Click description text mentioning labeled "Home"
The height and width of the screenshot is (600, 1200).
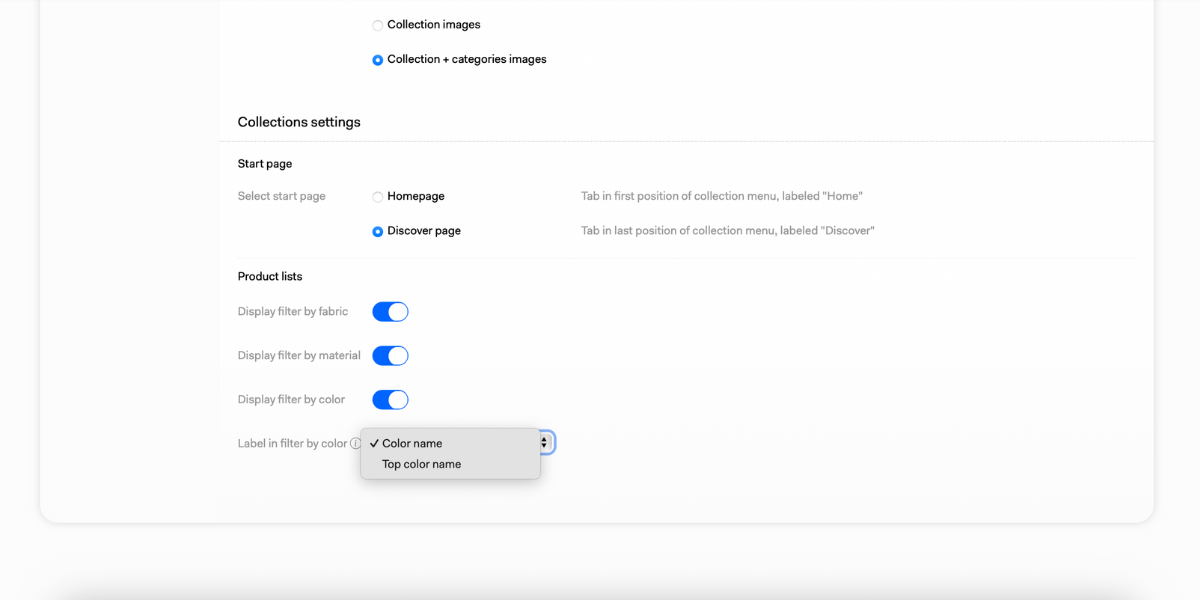click(x=722, y=197)
